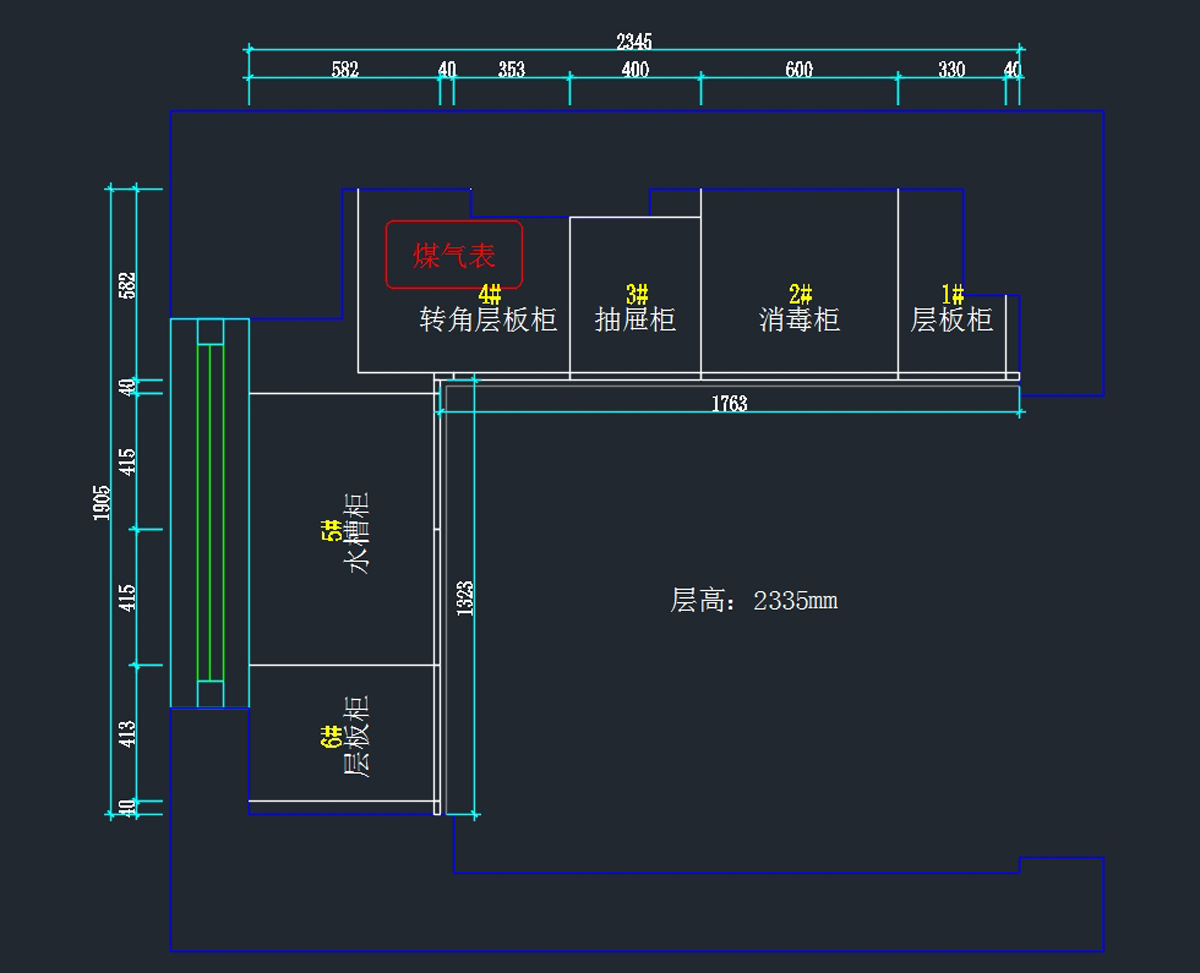This screenshot has height=973, width=1200.
Task: Click the vertical 413 dimension text
Action: 127,733
